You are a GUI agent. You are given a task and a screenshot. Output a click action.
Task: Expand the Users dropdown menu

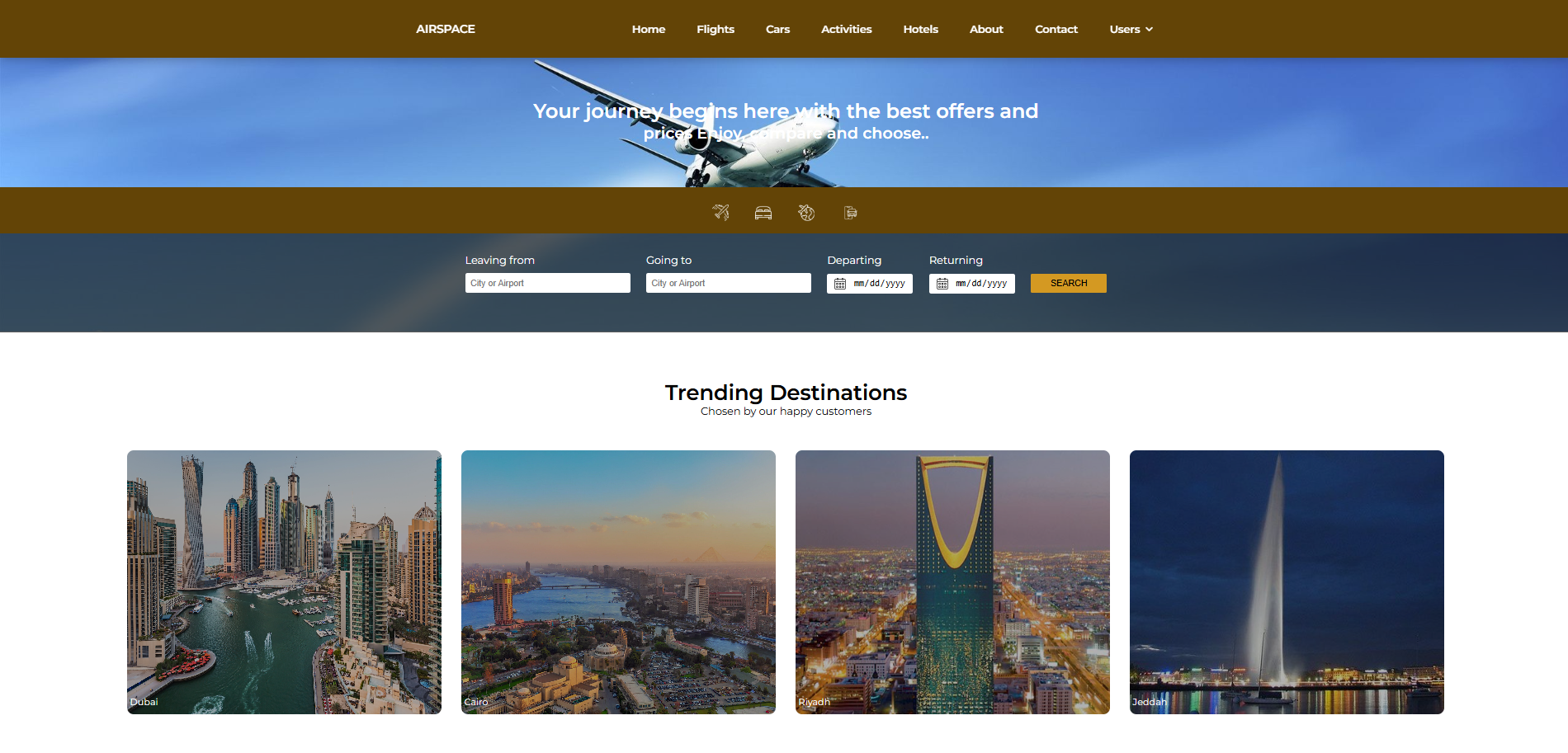point(1131,29)
